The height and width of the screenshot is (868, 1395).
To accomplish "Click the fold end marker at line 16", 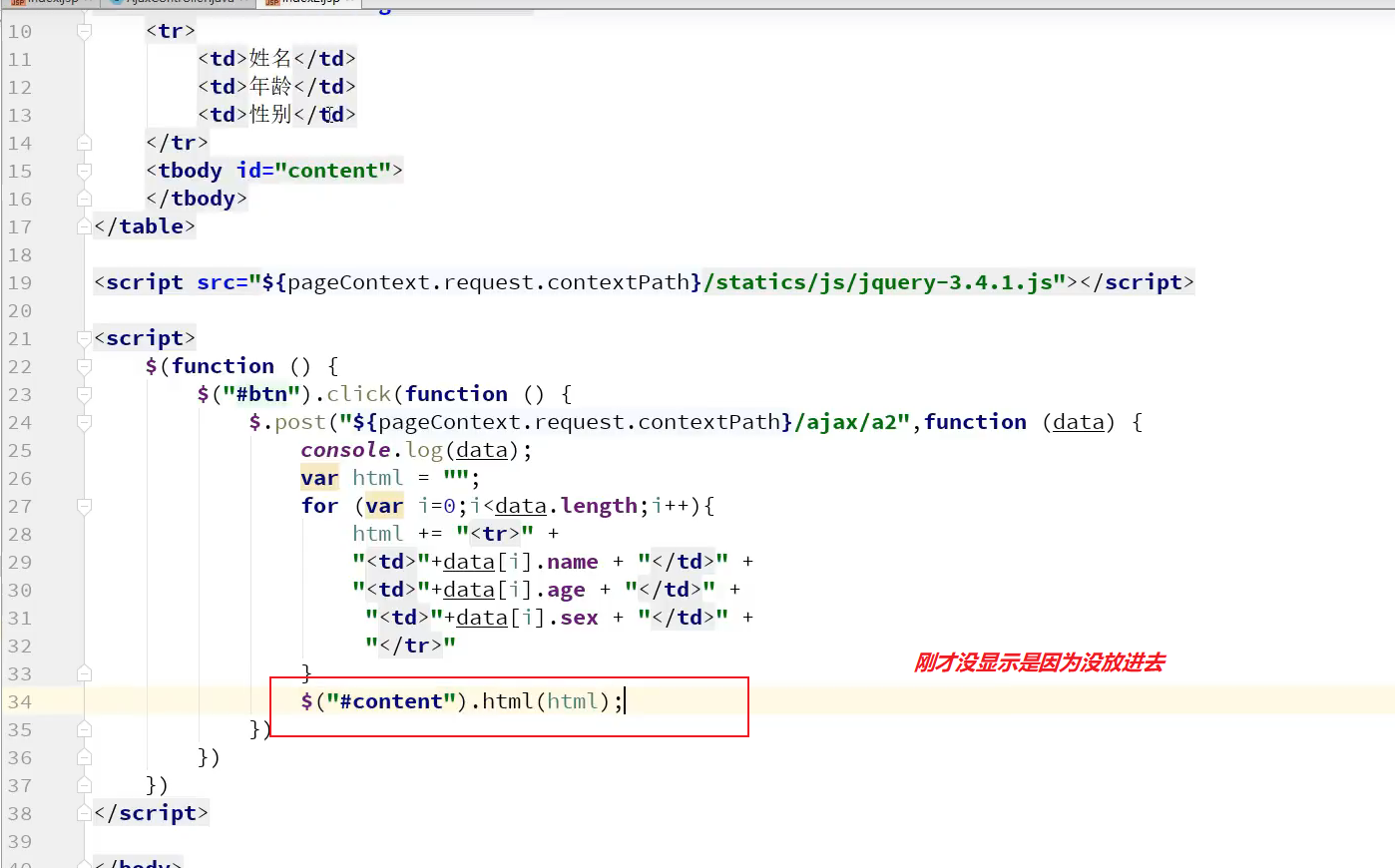I will point(84,199).
